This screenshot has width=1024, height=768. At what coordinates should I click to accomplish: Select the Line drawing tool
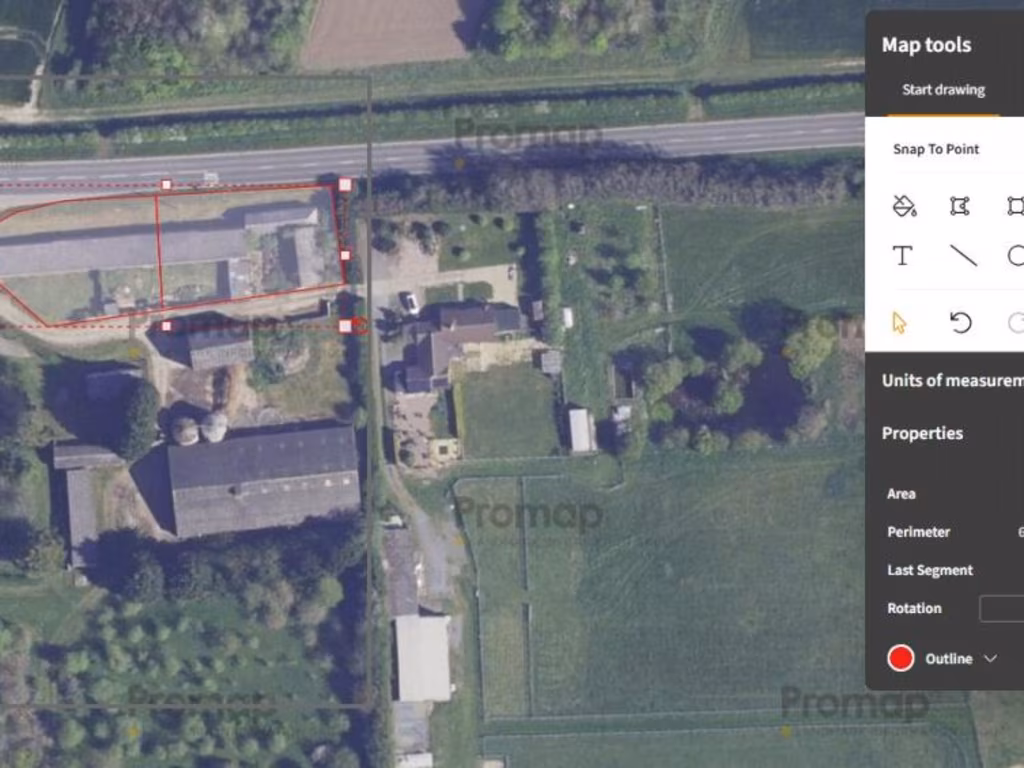(x=963, y=255)
